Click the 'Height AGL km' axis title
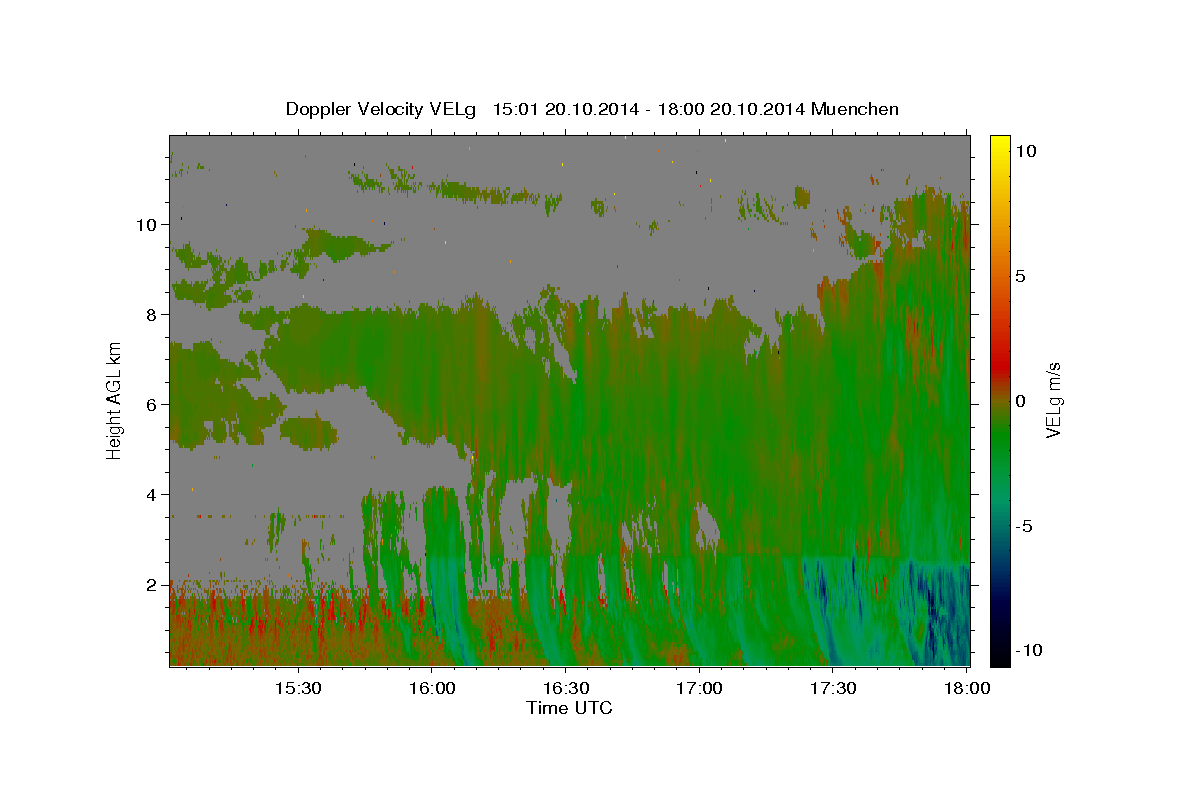Screen dimensions: 1200x800 (x=114, y=400)
